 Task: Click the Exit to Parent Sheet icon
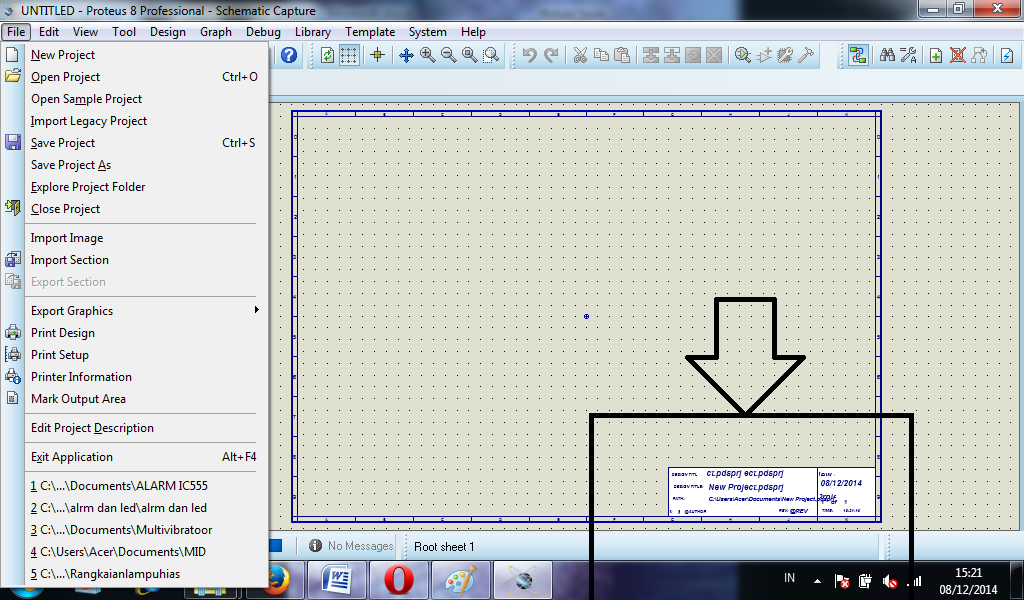(x=979, y=55)
